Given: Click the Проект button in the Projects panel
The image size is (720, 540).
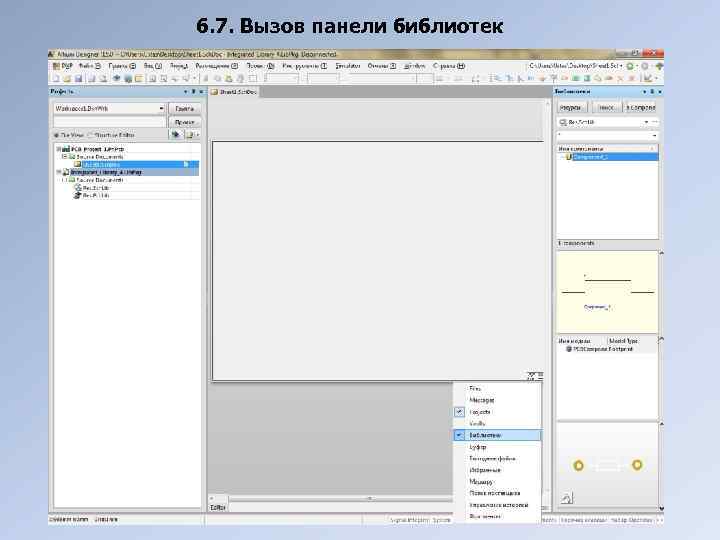Looking at the screenshot, I should click(185, 122).
